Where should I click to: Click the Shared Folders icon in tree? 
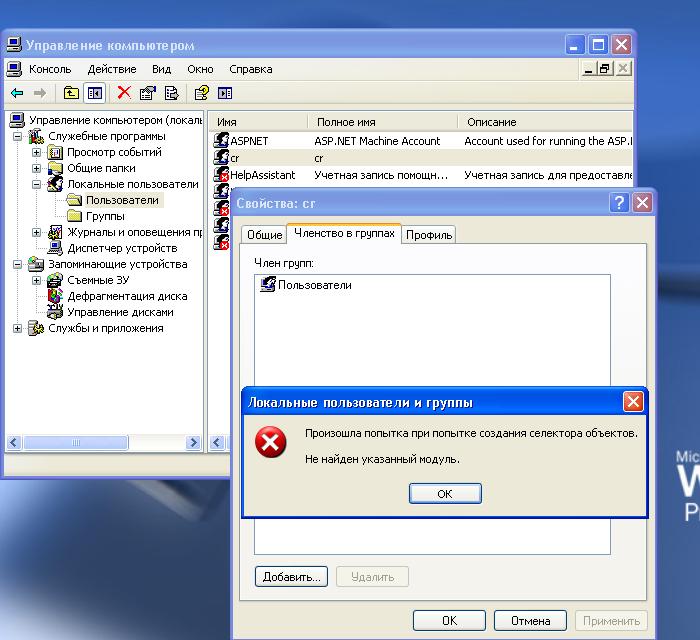click(55, 168)
